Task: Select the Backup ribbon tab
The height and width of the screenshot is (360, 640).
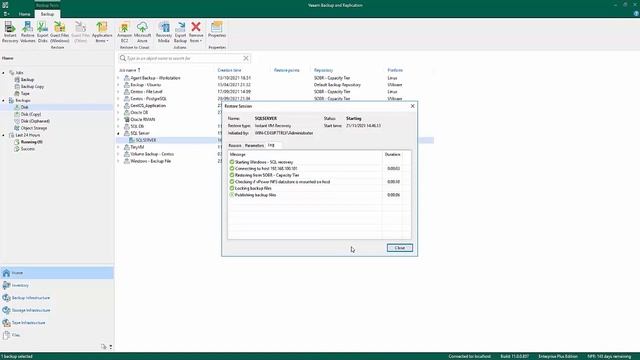Action: click(47, 14)
